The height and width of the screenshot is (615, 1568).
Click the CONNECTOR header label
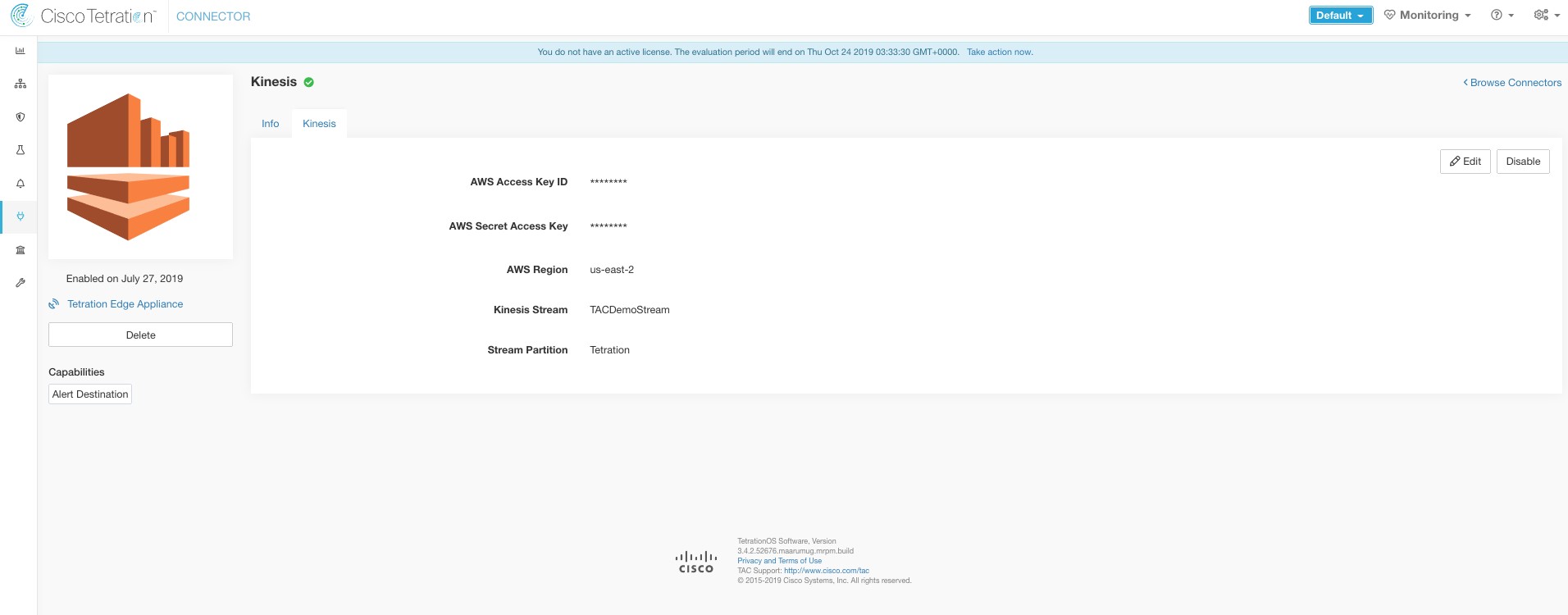[213, 16]
